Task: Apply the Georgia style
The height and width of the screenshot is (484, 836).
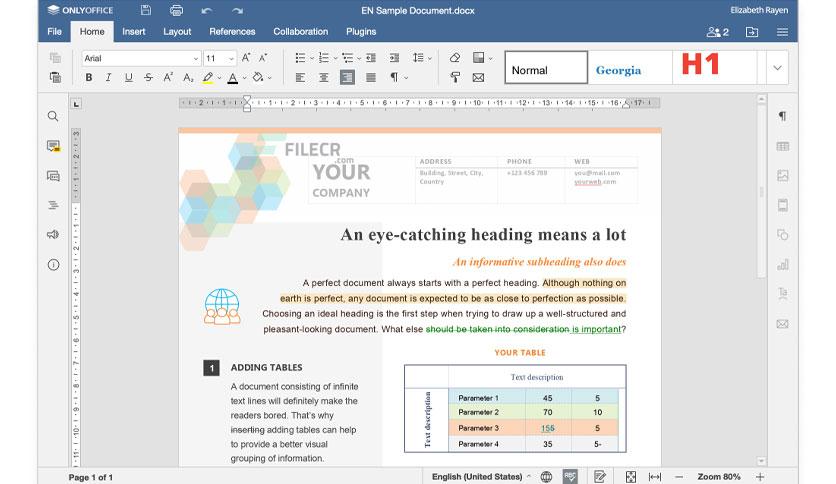Action: [630, 68]
